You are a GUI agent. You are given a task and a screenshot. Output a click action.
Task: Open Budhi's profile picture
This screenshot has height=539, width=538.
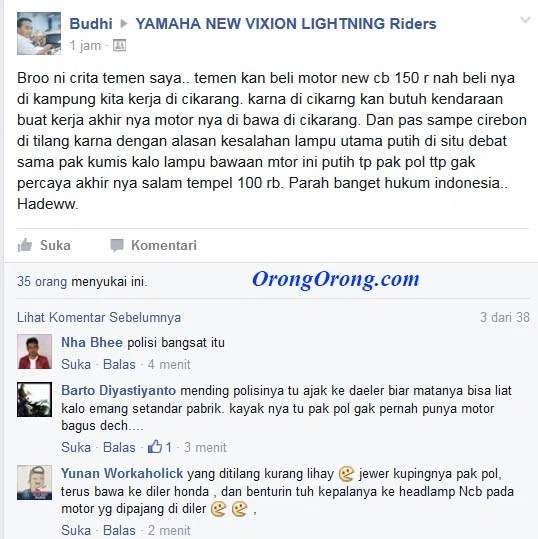[x=39, y=33]
